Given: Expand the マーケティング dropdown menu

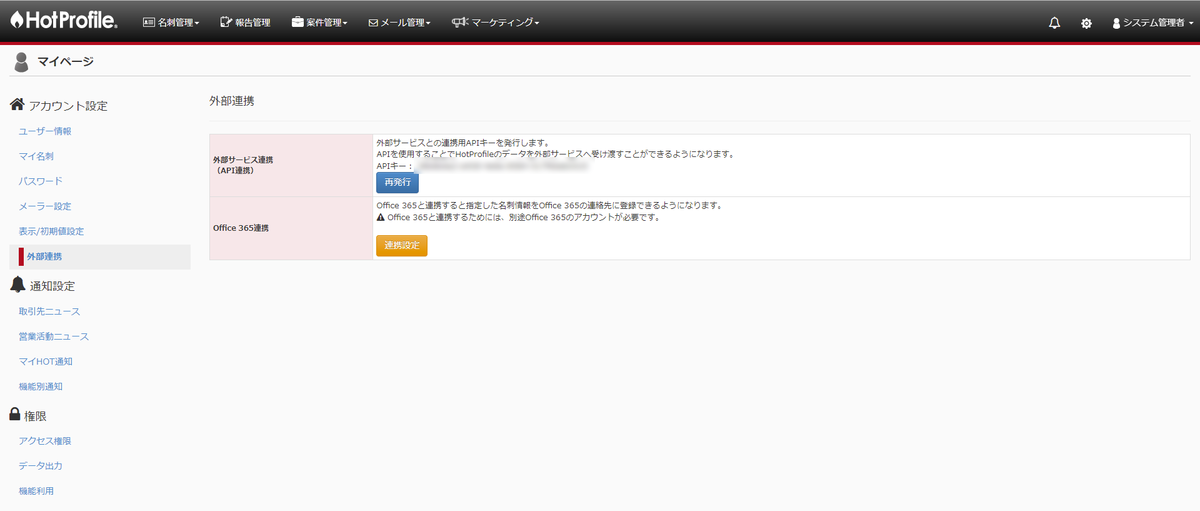Looking at the screenshot, I should click(495, 22).
